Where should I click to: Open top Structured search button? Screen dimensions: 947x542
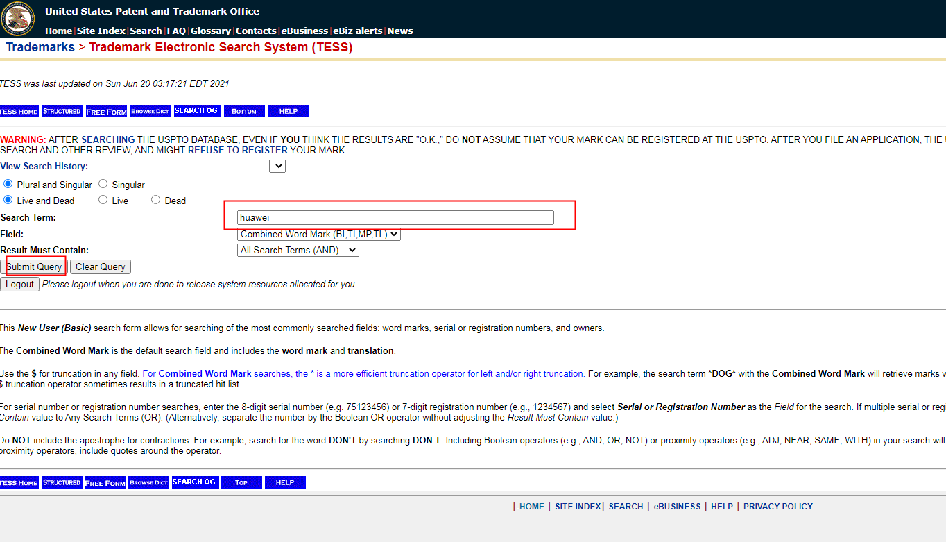[62, 111]
